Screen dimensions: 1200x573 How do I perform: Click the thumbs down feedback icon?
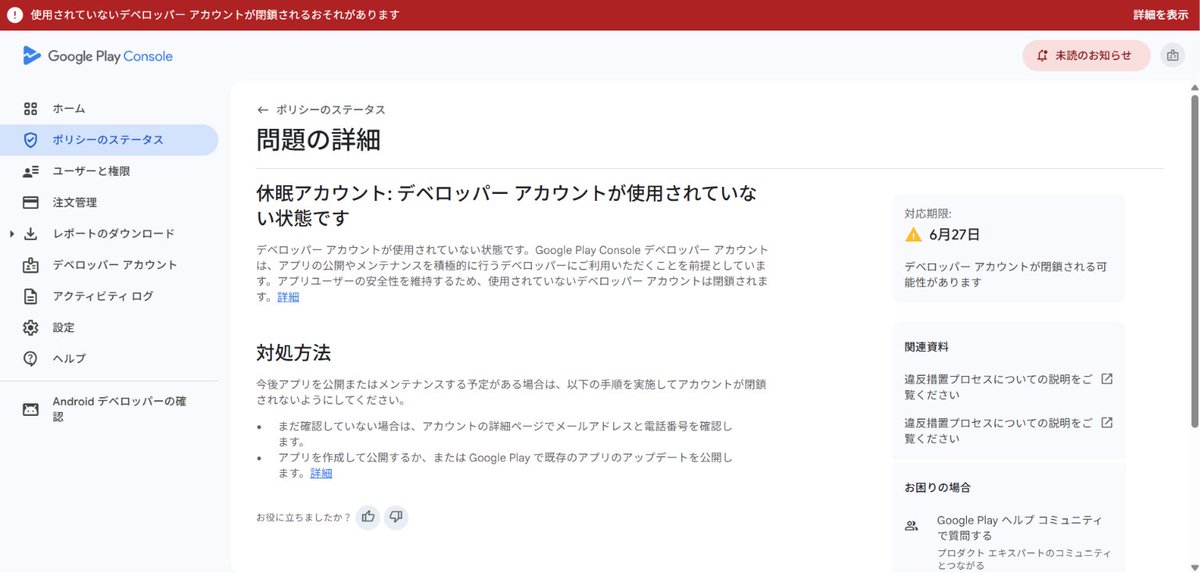pyautogui.click(x=396, y=517)
